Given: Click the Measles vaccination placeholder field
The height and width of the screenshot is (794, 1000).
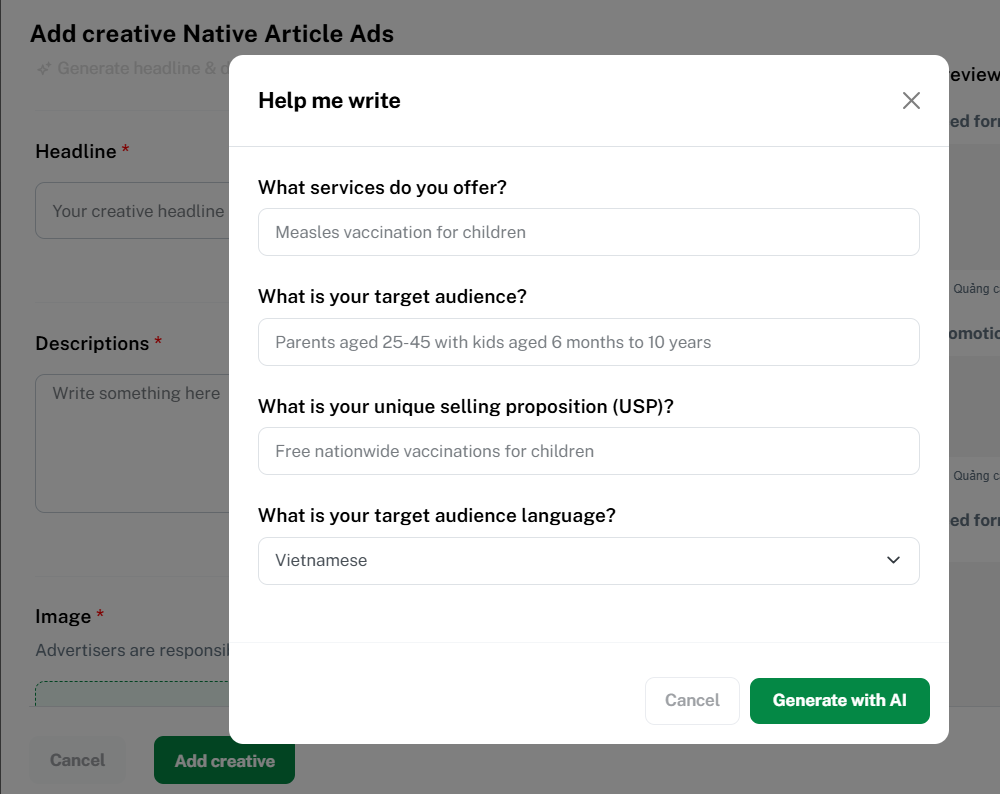Looking at the screenshot, I should [x=588, y=232].
